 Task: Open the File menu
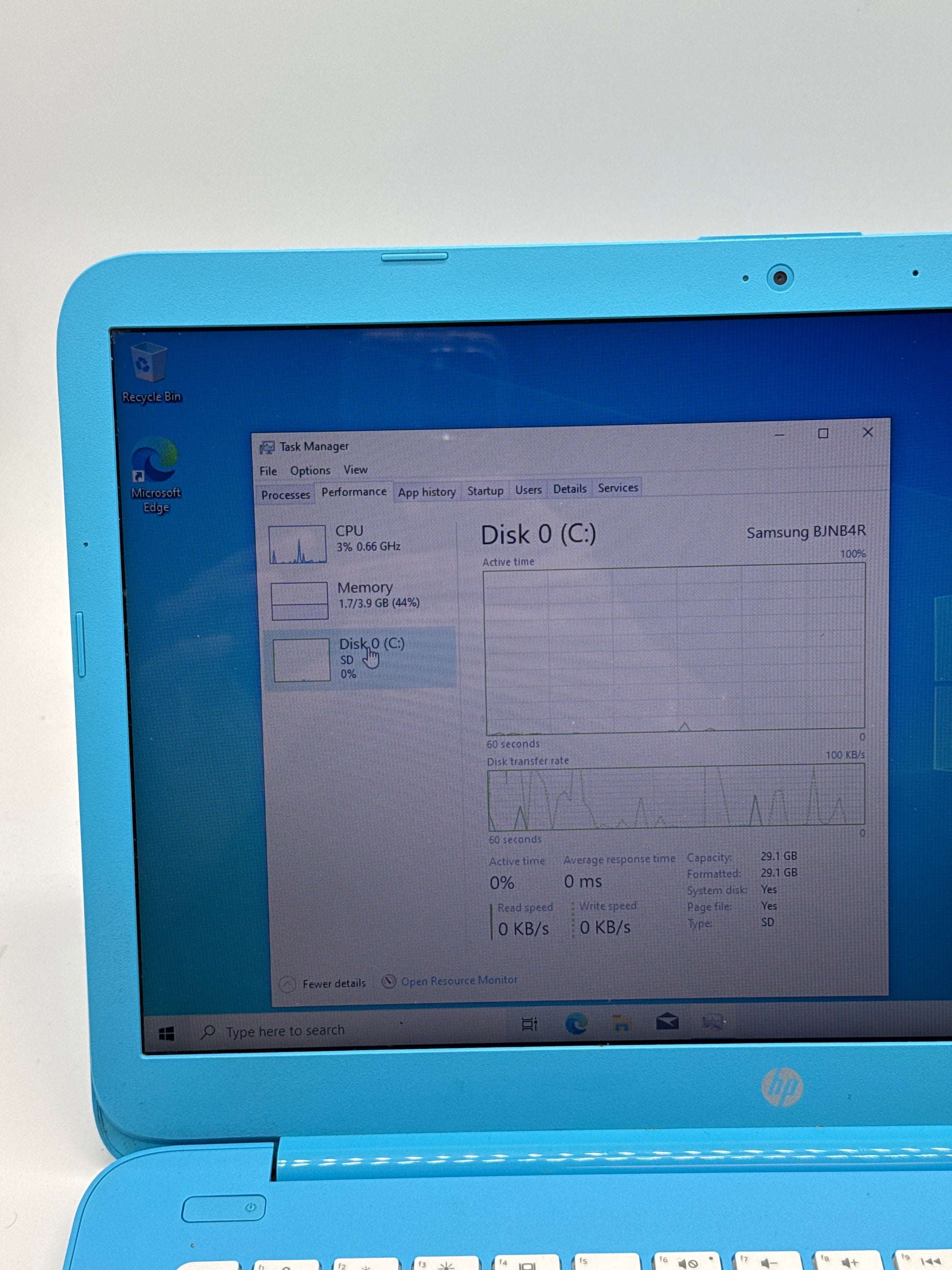(x=268, y=471)
